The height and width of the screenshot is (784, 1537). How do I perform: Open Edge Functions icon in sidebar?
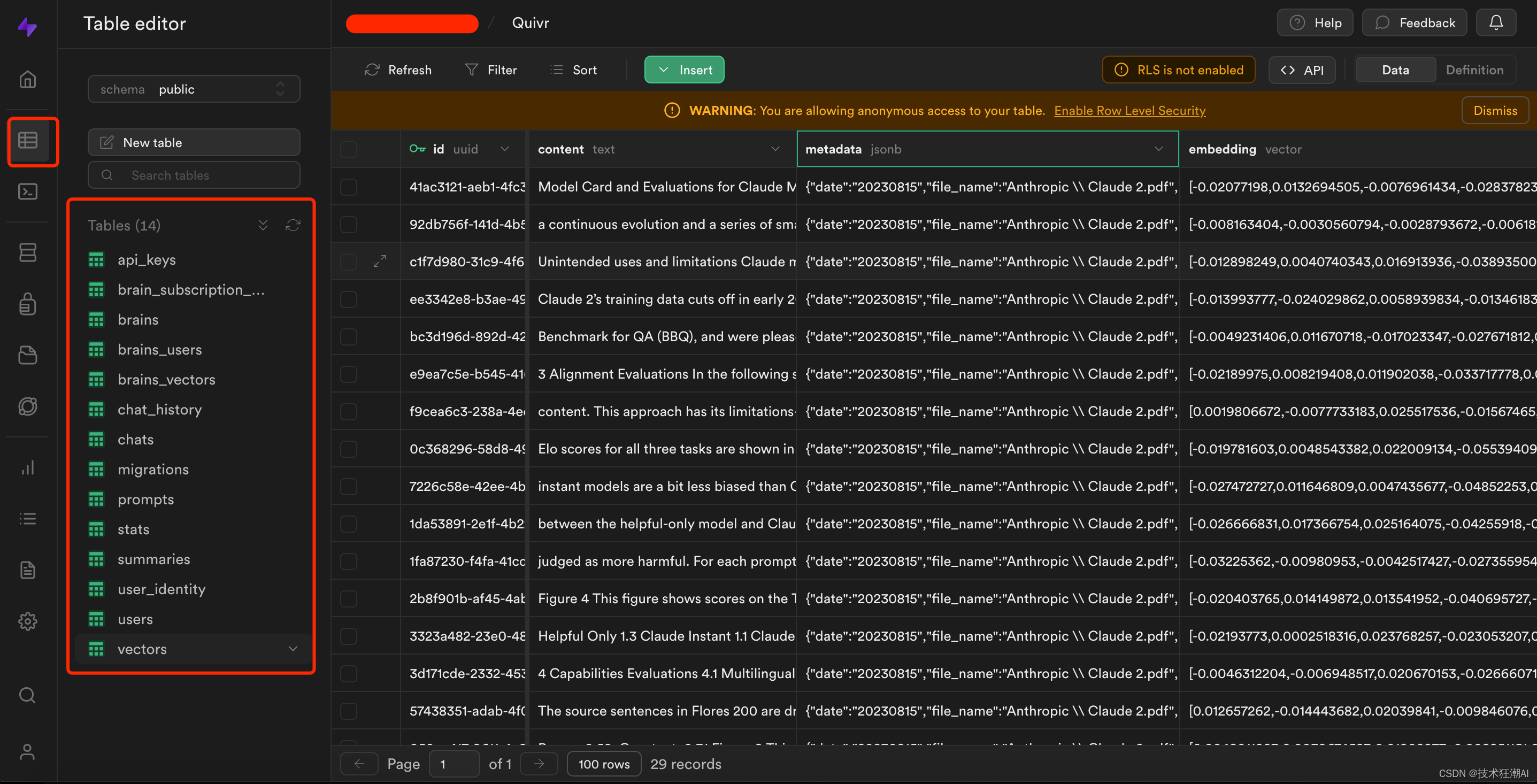pyautogui.click(x=27, y=406)
